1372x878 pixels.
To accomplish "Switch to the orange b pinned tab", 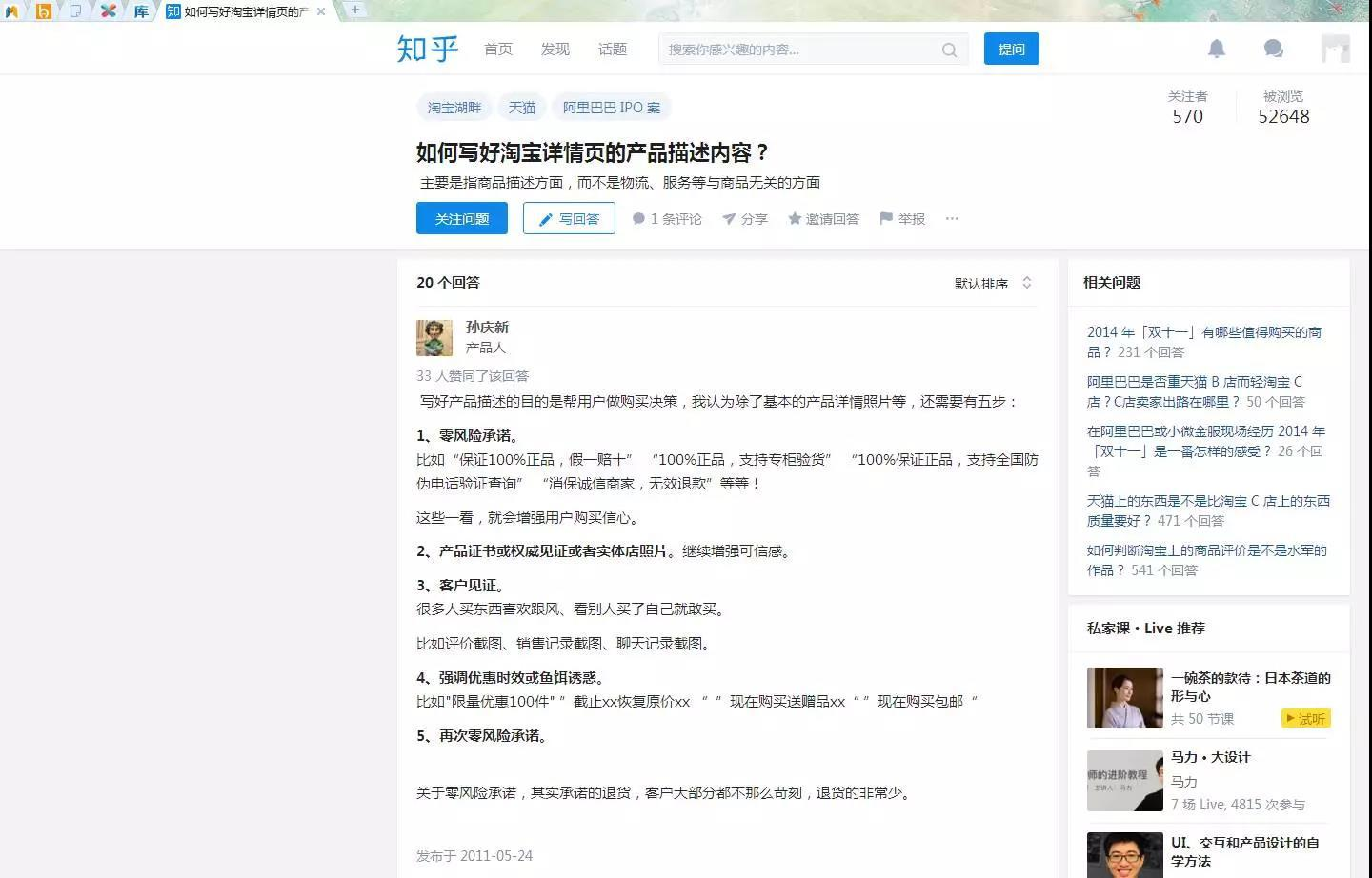I will point(44,11).
